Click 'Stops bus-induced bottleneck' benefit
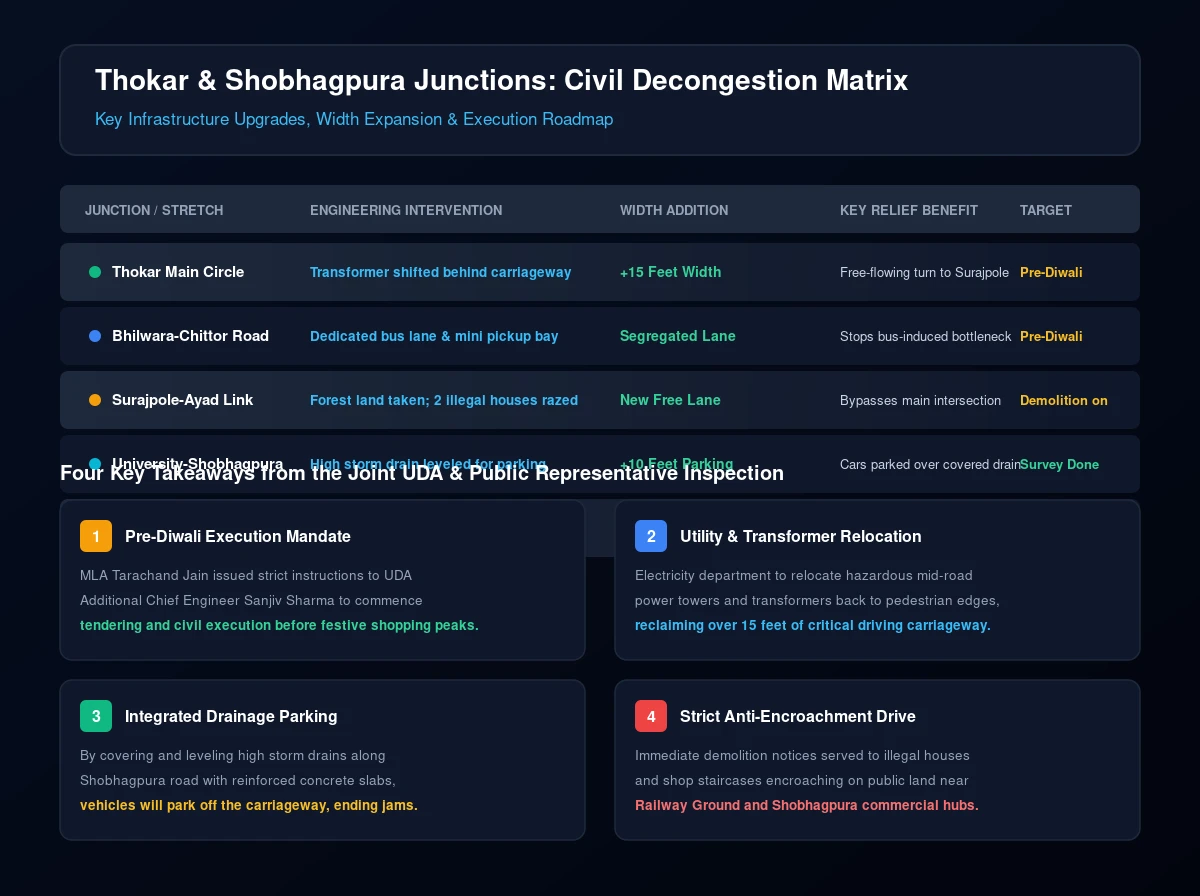Screen dimensions: 1200x896 pos(926,336)
